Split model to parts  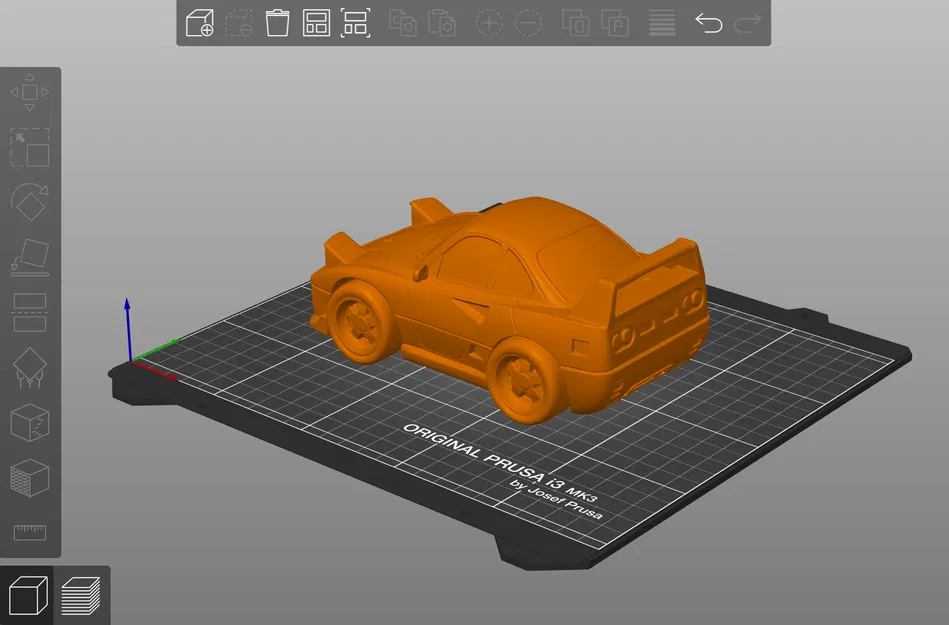coord(615,23)
